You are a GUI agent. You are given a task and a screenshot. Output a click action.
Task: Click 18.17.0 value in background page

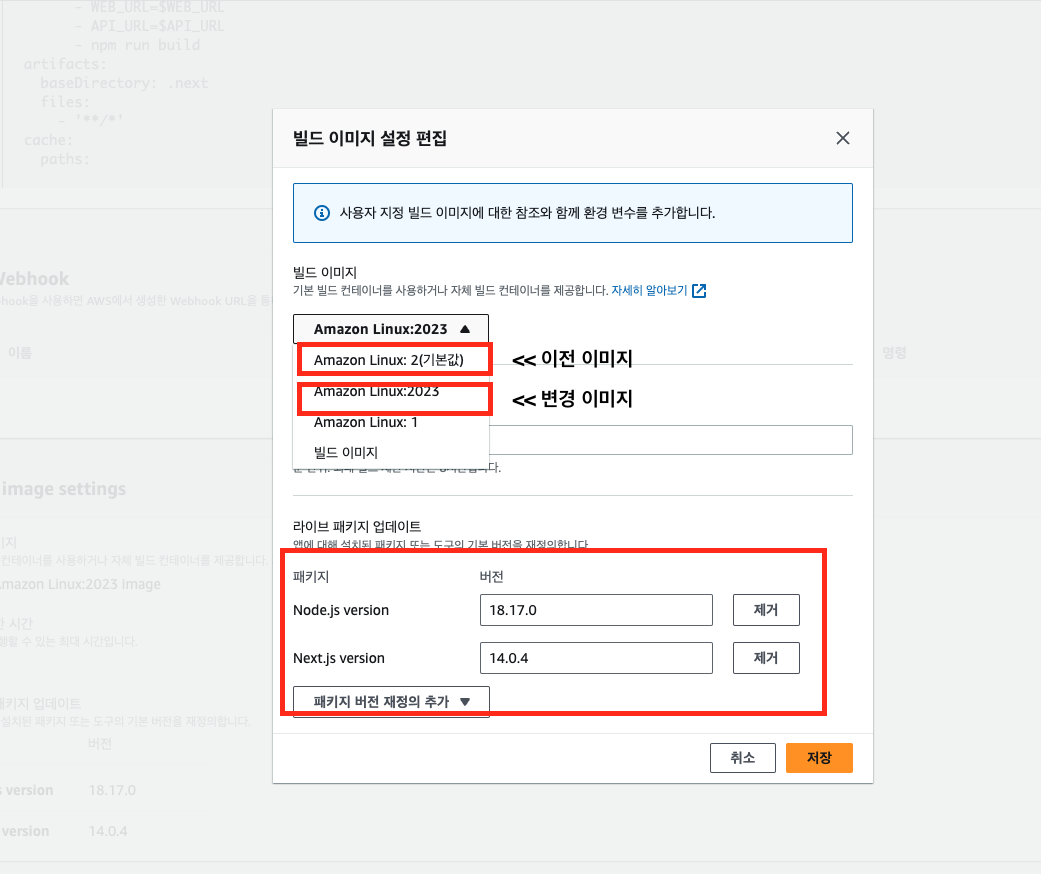pos(112,790)
